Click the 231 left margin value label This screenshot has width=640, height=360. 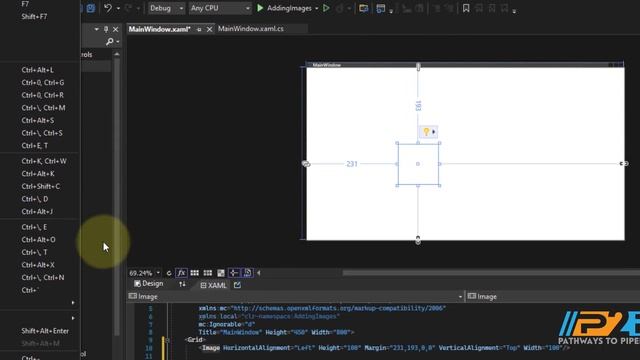click(x=352, y=164)
